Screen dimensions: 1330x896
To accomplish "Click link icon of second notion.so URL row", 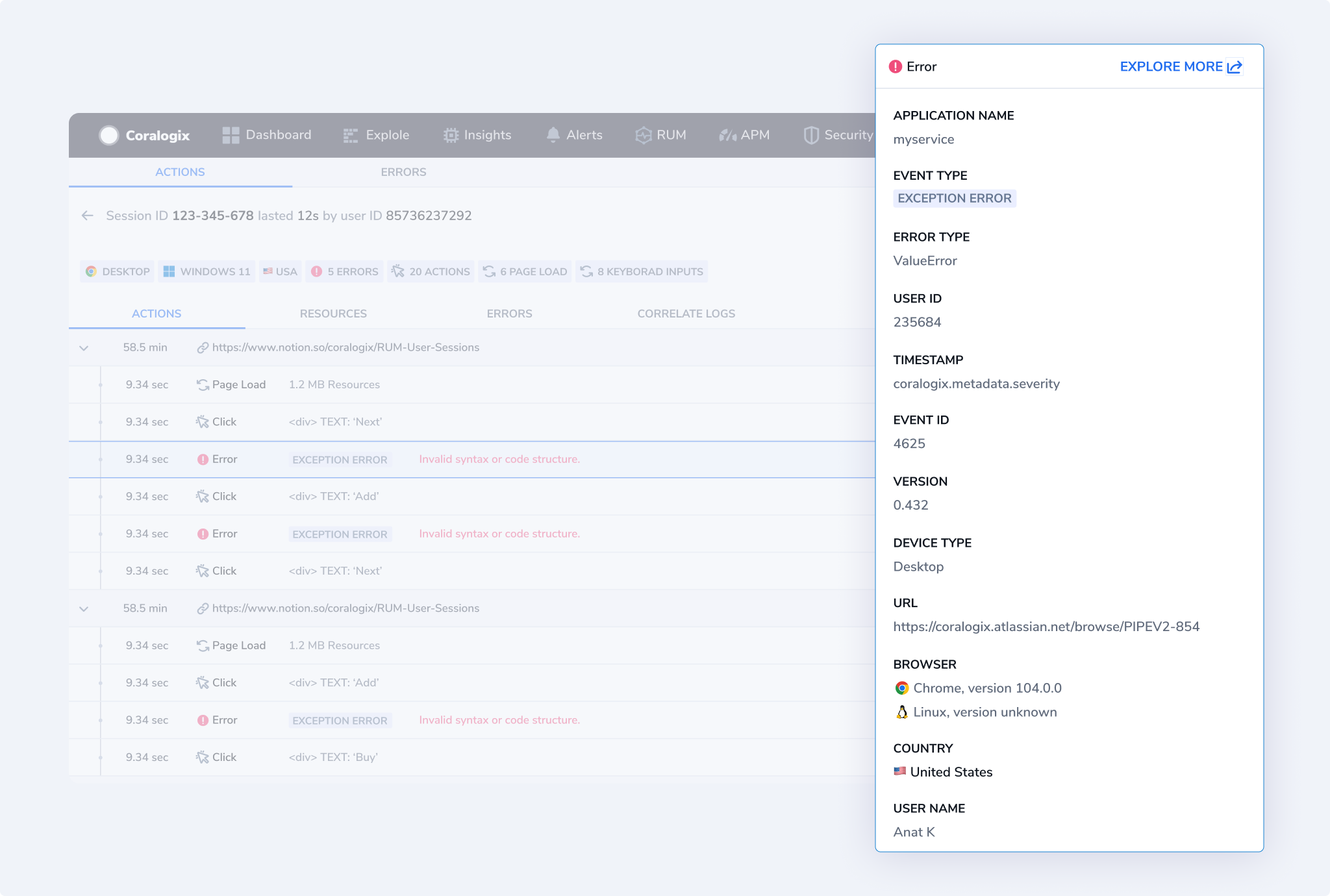I will click(x=203, y=608).
